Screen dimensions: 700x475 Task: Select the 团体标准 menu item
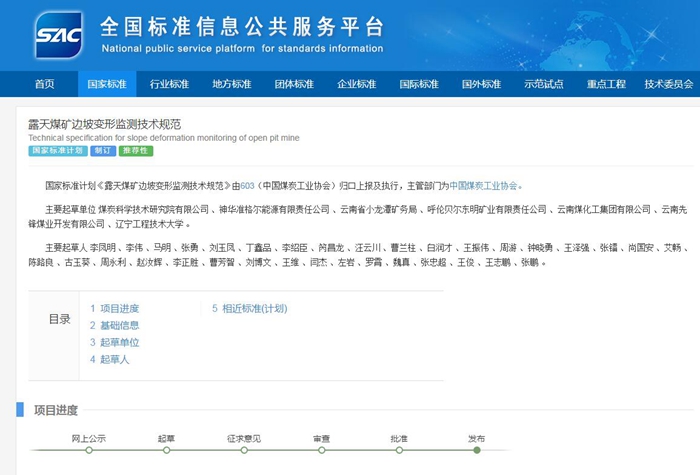294,85
